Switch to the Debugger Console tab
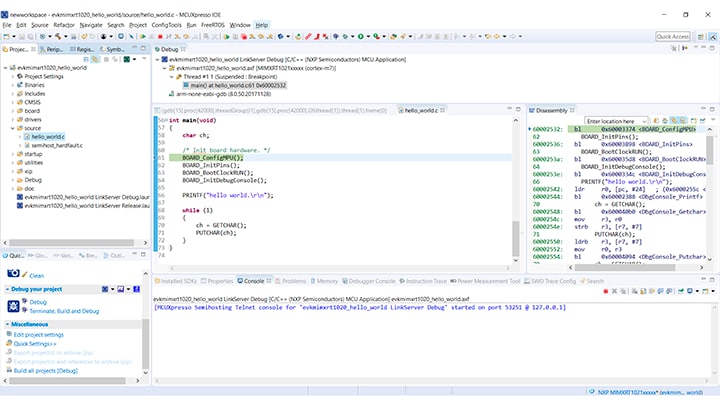The image size is (720, 405). (370, 281)
